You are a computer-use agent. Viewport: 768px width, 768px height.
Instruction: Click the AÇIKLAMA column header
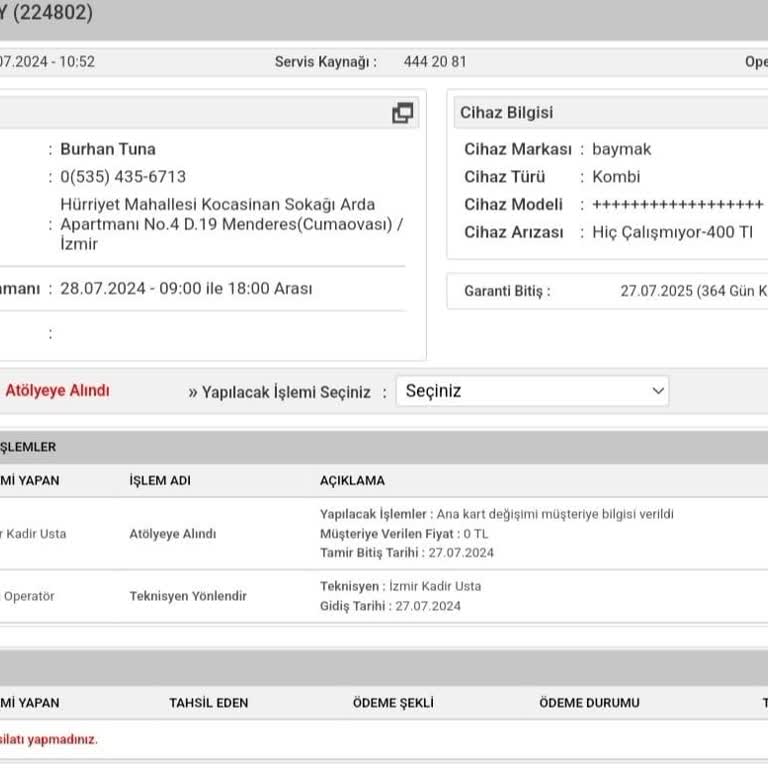352,481
